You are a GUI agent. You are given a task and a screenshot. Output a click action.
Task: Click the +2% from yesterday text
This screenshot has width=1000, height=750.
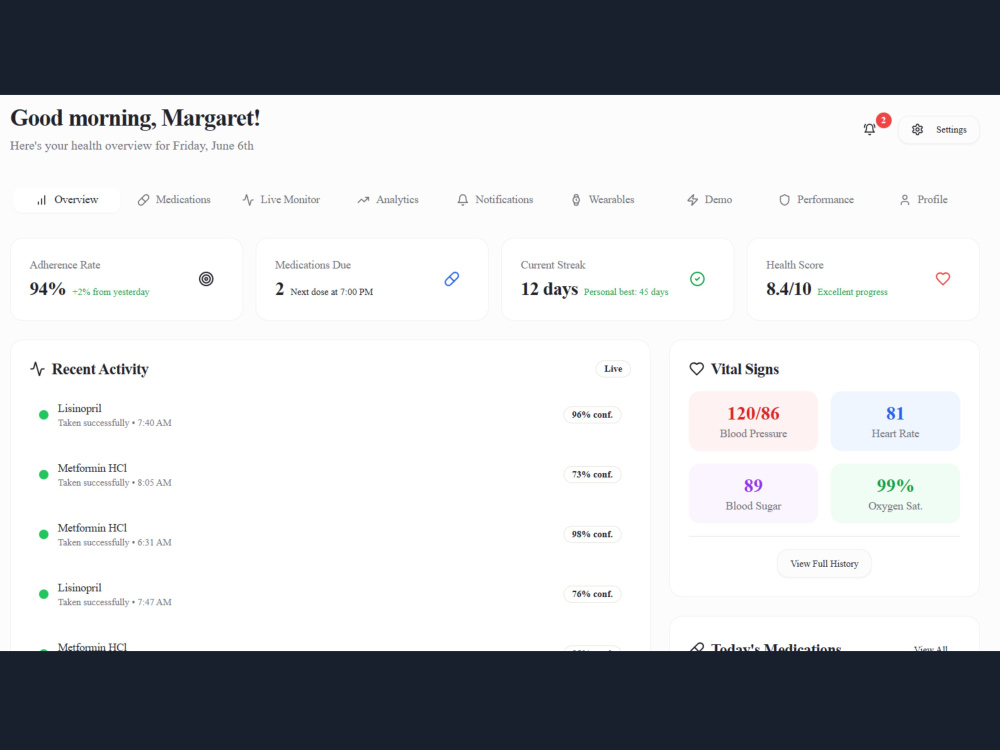[111, 292]
